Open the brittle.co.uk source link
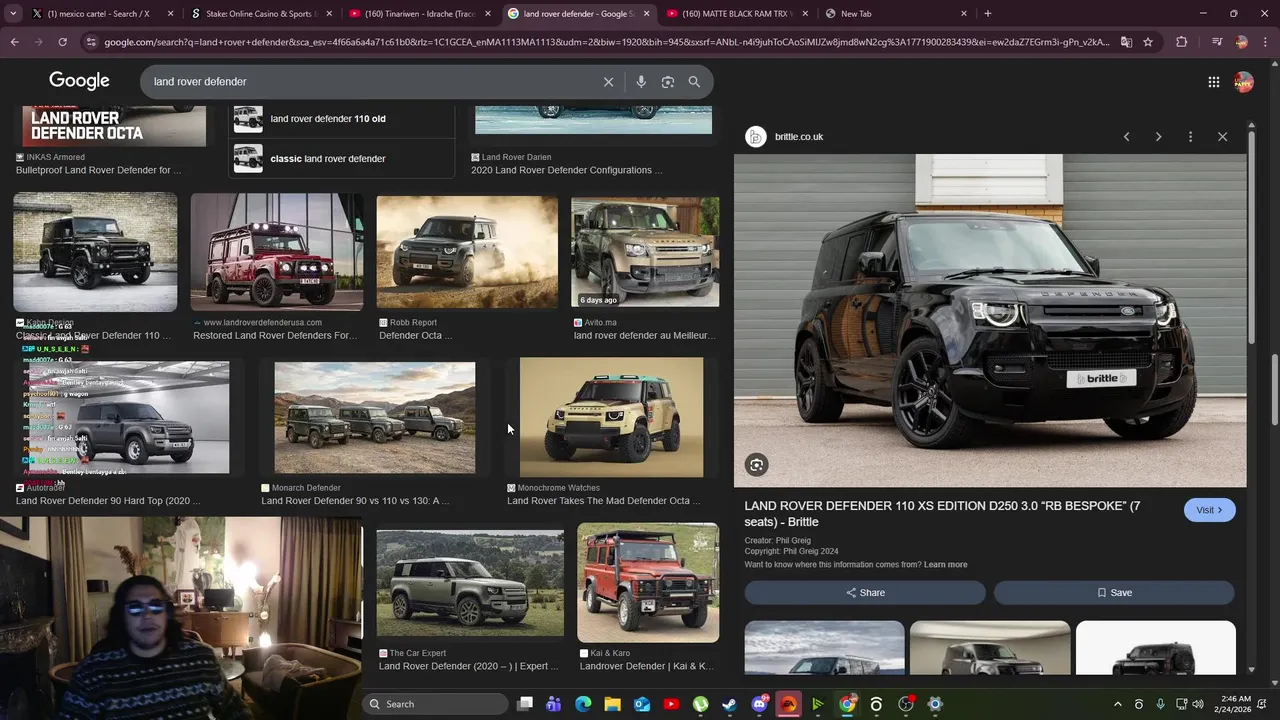Screen dimensions: 1280x720 click(x=798, y=137)
